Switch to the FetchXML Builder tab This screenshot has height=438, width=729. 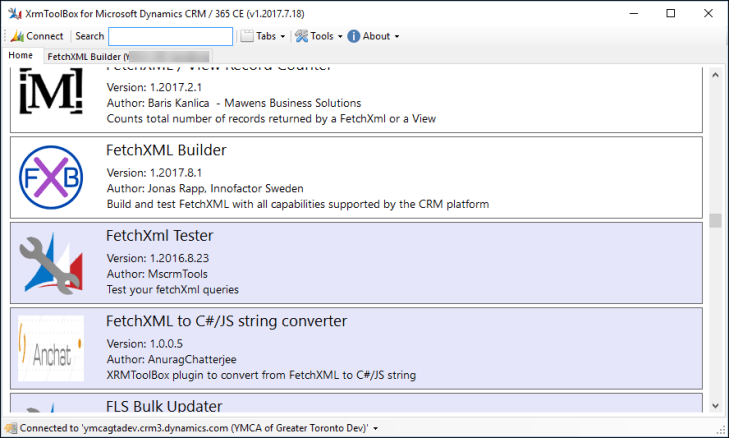click(x=128, y=57)
